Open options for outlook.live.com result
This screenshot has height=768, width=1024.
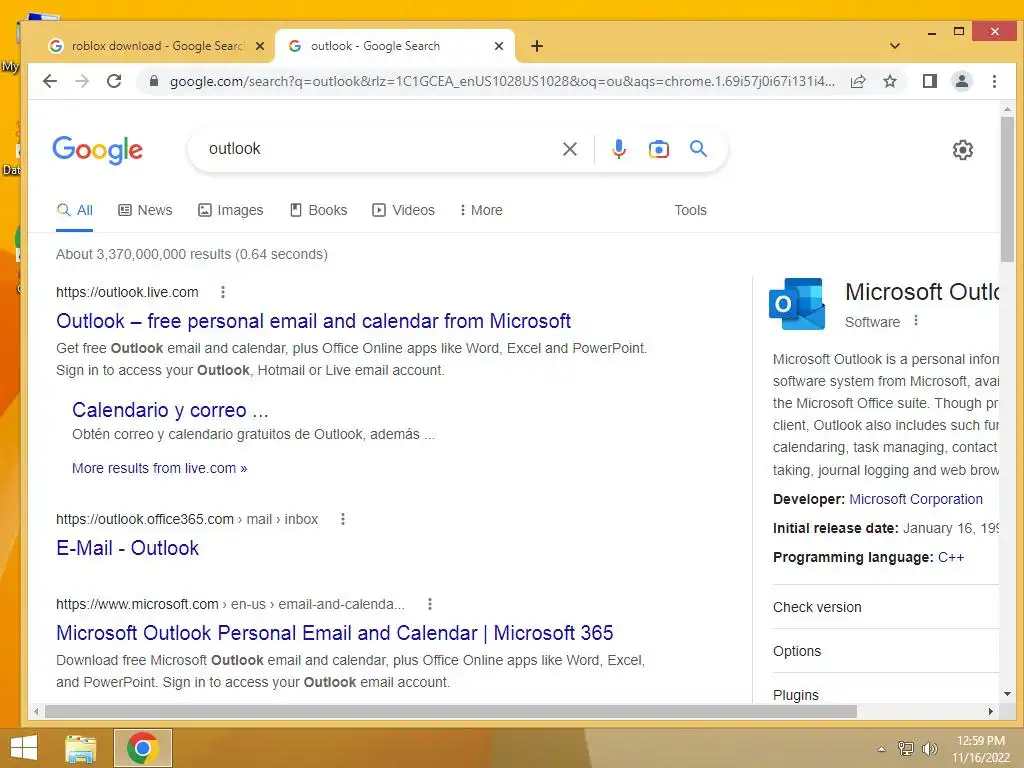point(223,292)
